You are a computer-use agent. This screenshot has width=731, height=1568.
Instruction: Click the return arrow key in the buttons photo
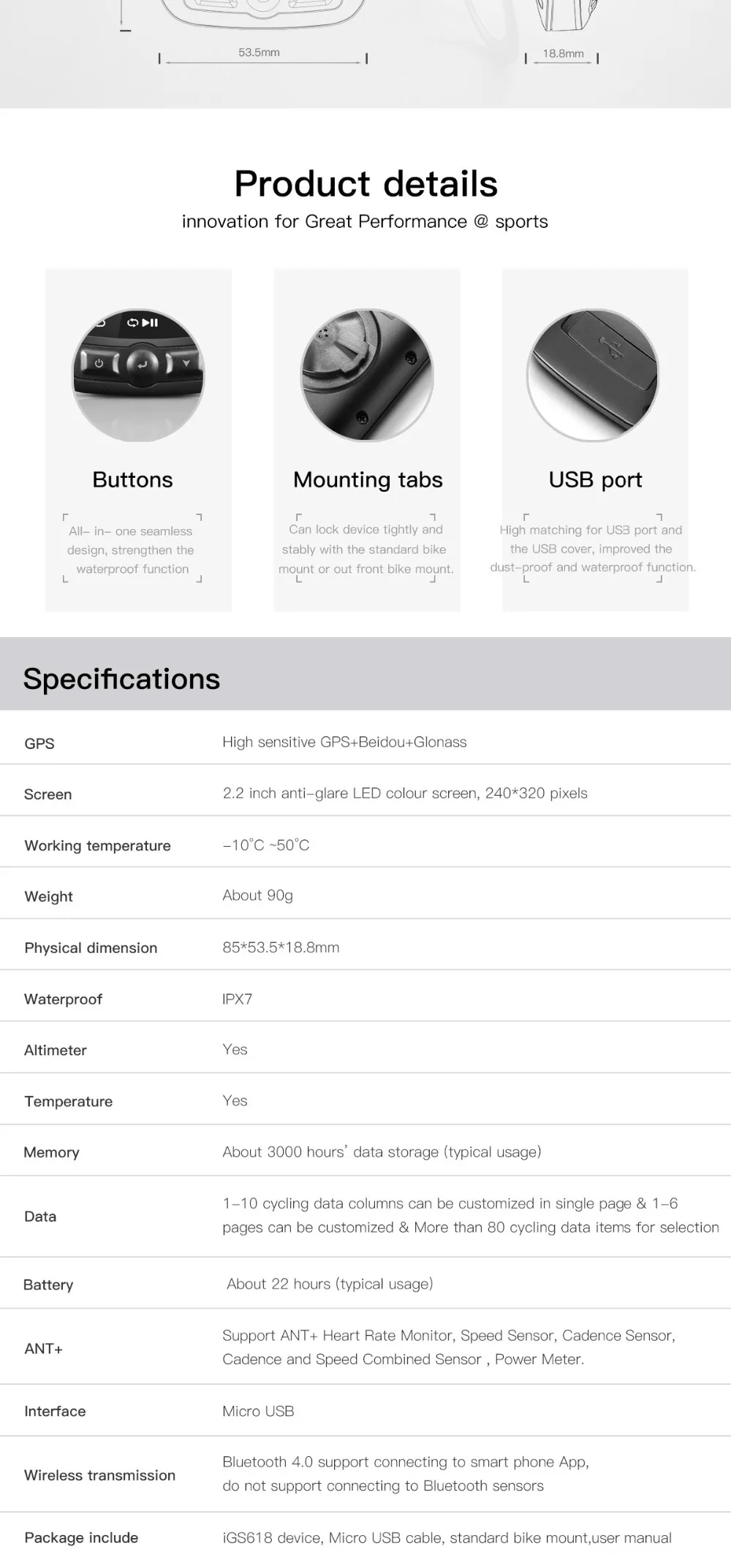tap(140, 364)
